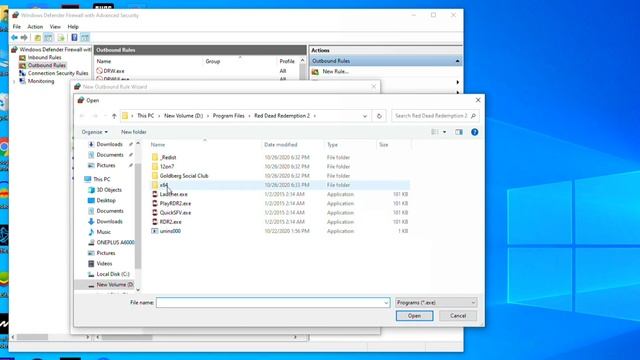Click the Cancel button
This screenshot has height=360, width=640.
[458, 316]
